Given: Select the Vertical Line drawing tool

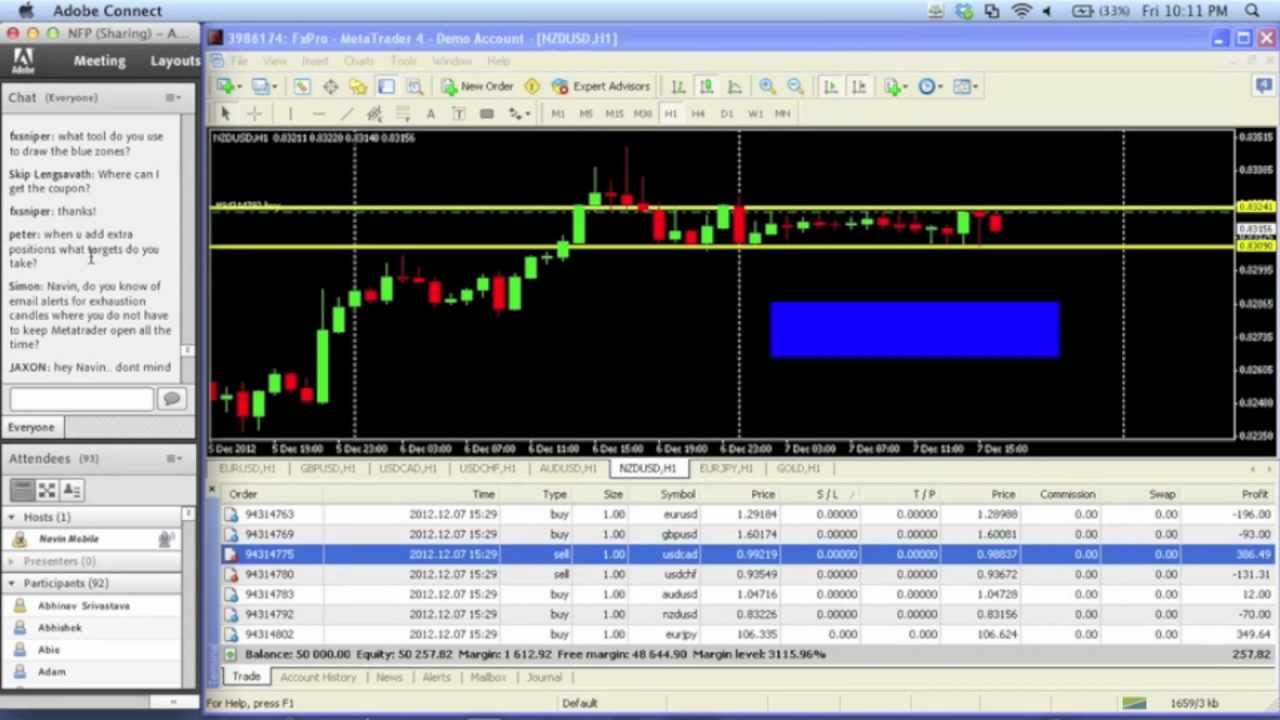Looking at the screenshot, I should click(x=290, y=113).
